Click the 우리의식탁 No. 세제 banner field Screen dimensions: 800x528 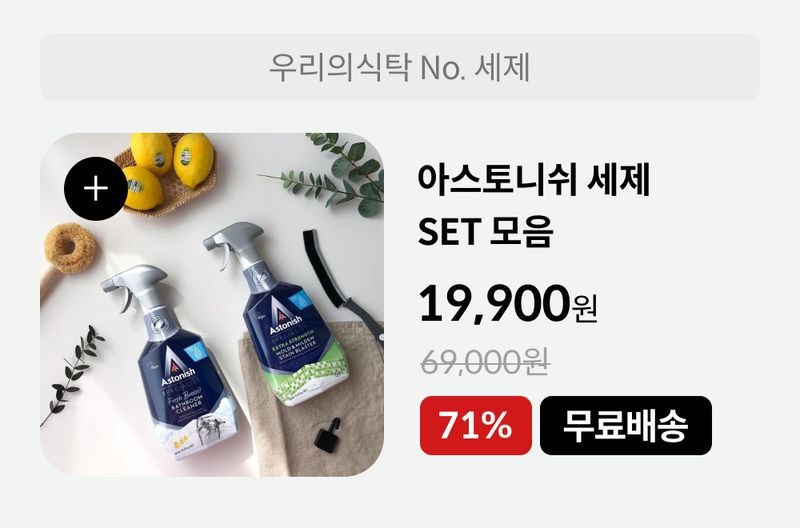399,67
